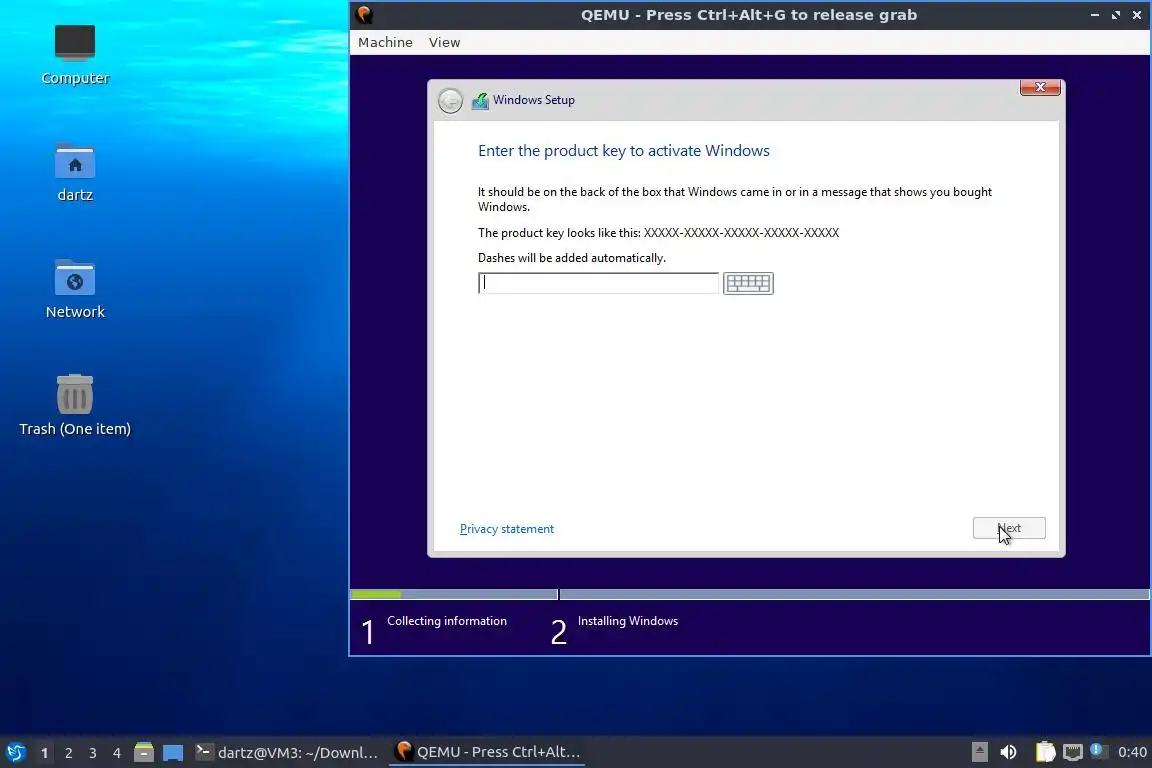Click 'Dashes will be added automatically.' text
The width and height of the screenshot is (1152, 768).
[572, 258]
